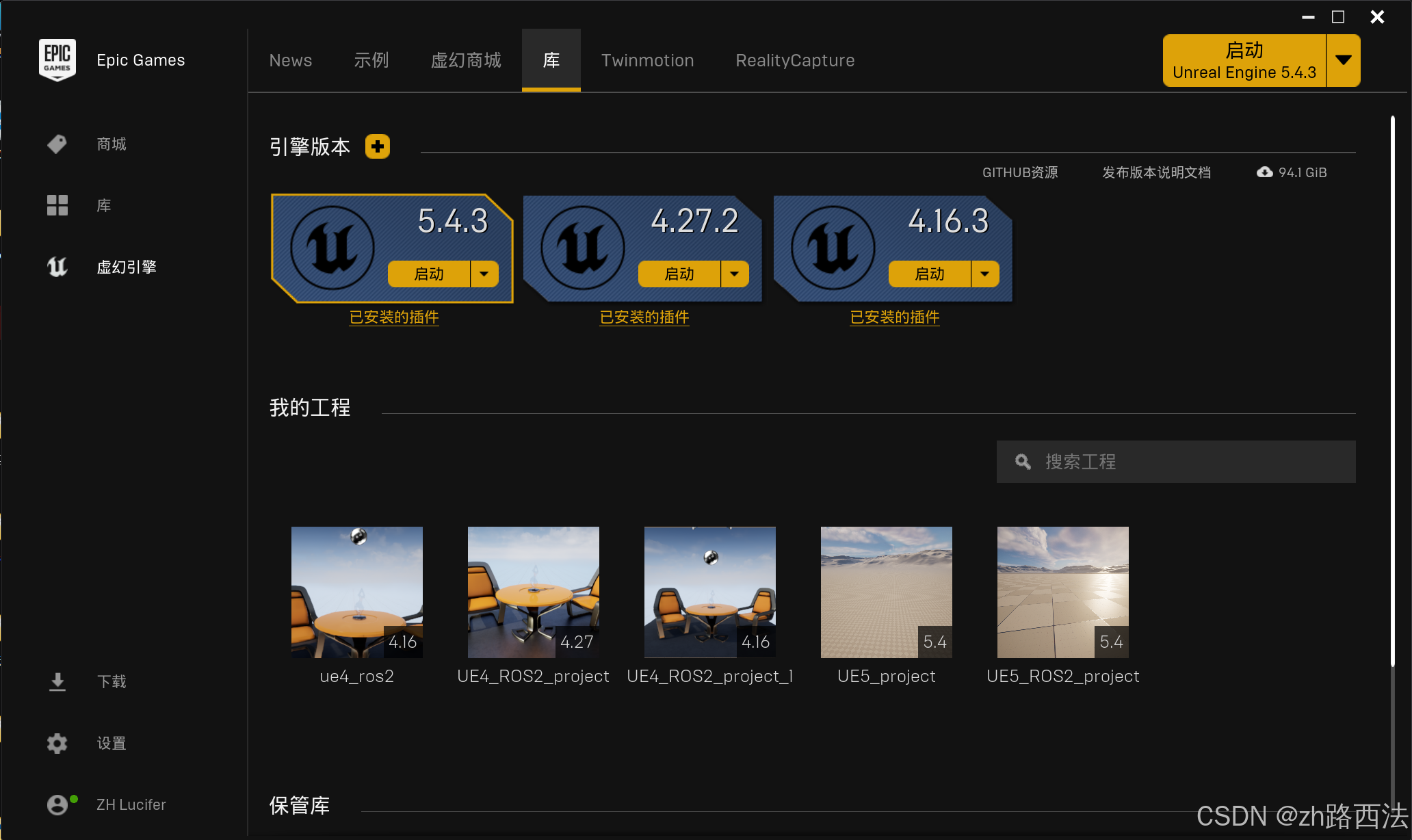
Task: Click the Unreal logo on 4.27.2 card
Action: [x=583, y=248]
